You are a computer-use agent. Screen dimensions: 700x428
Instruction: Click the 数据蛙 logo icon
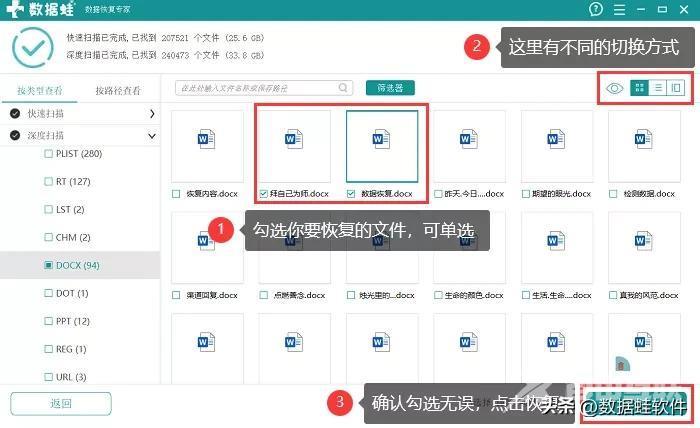tap(15, 9)
